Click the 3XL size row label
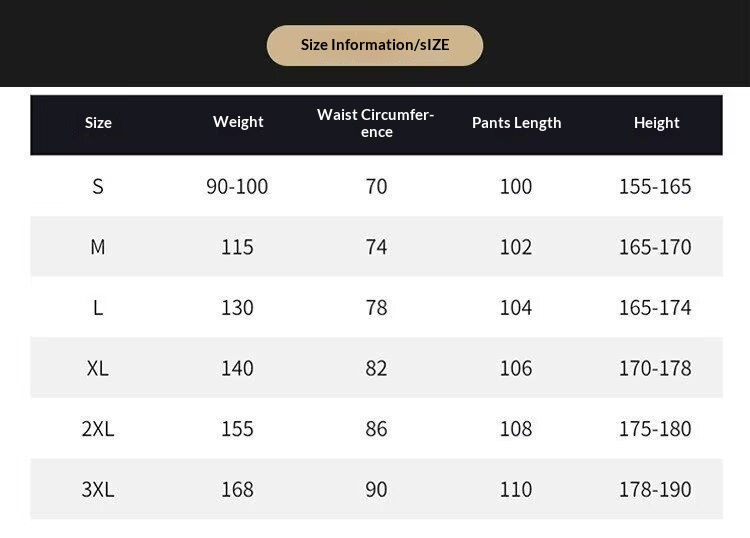750x538 pixels. pyautogui.click(x=98, y=490)
